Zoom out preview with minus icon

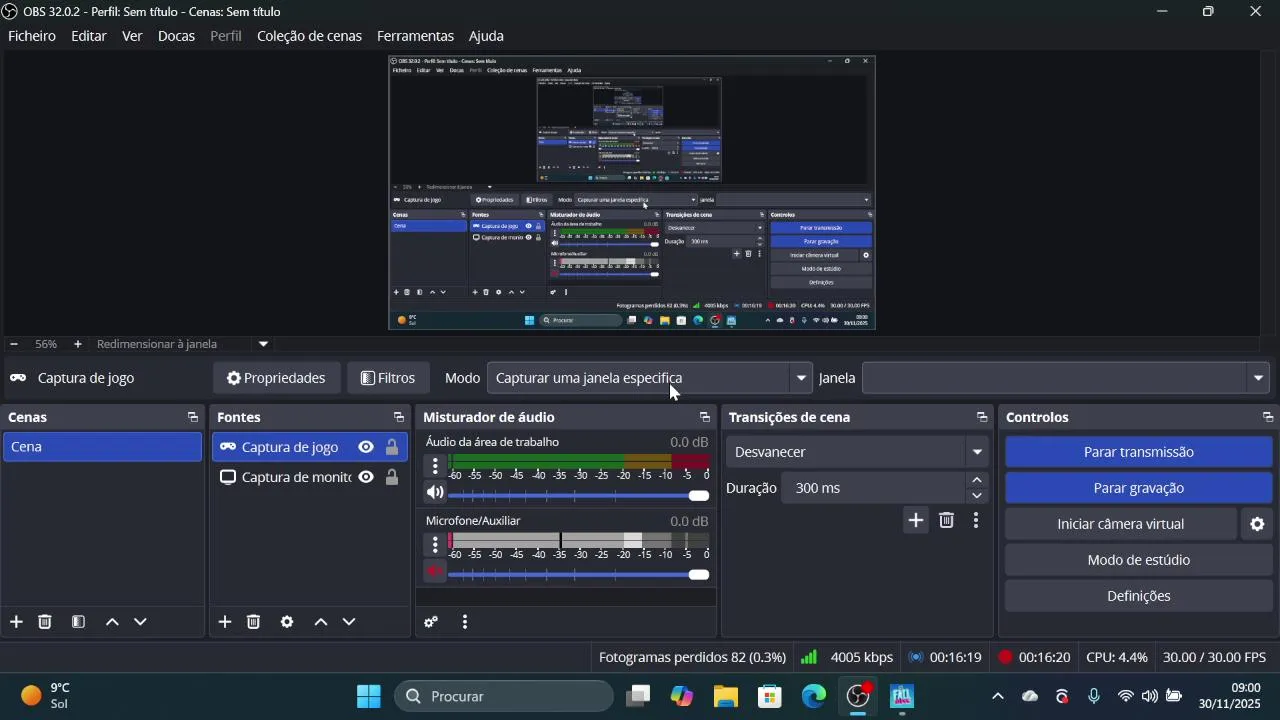pos(14,344)
